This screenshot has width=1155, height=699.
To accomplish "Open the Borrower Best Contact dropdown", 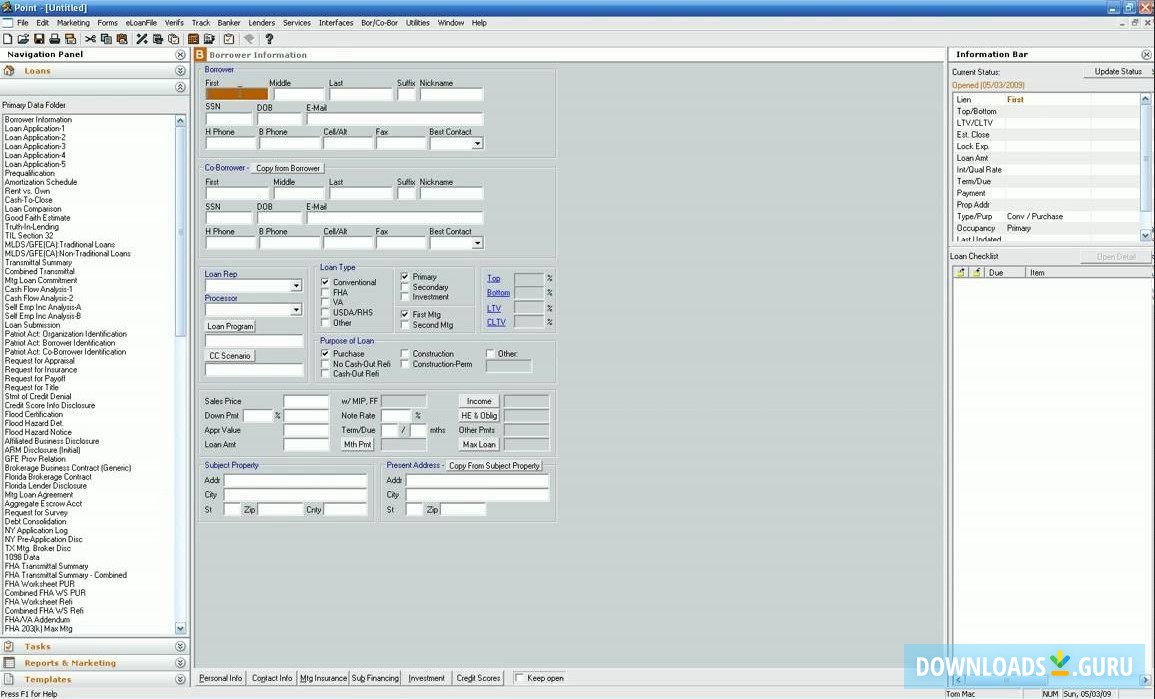I will point(477,144).
